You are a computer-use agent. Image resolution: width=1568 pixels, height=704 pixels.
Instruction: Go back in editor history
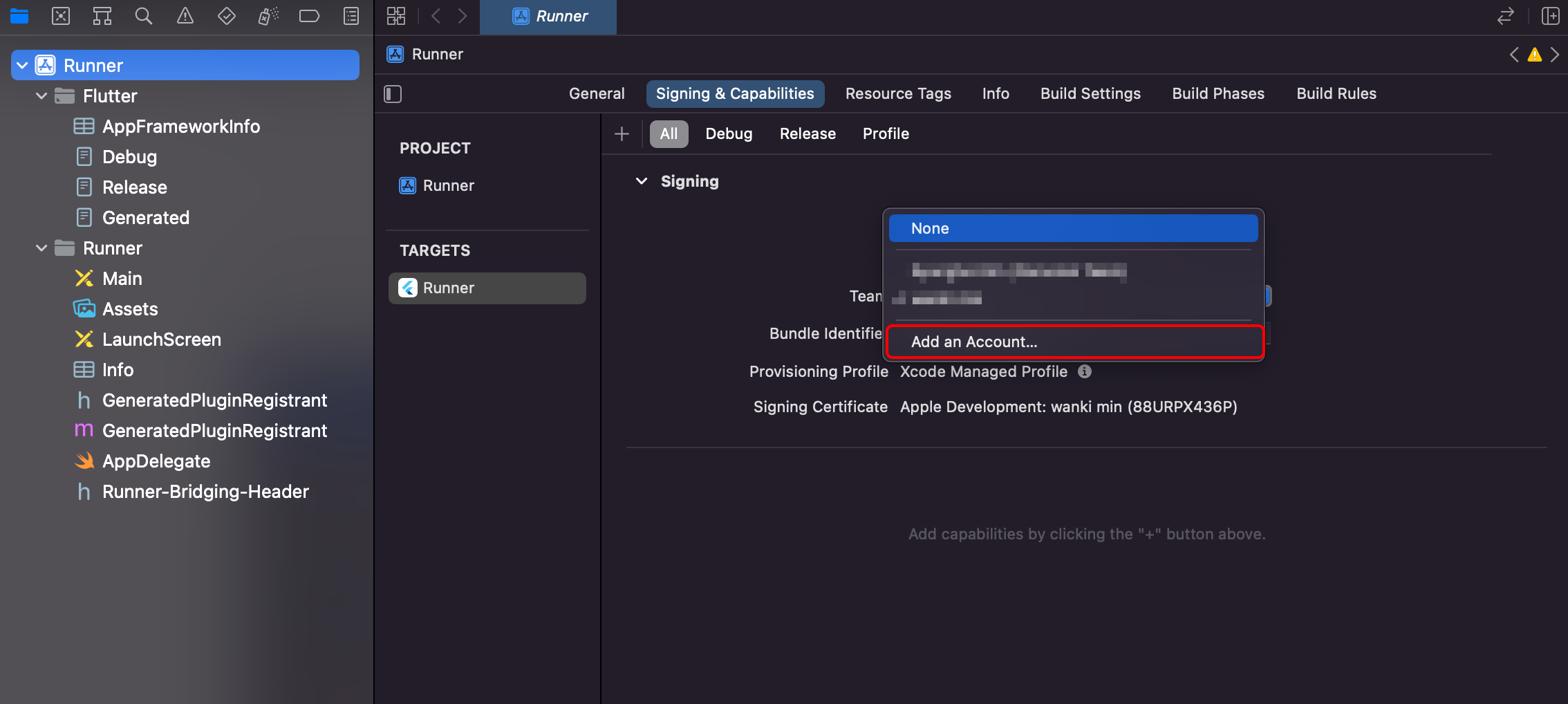pyautogui.click(x=436, y=16)
